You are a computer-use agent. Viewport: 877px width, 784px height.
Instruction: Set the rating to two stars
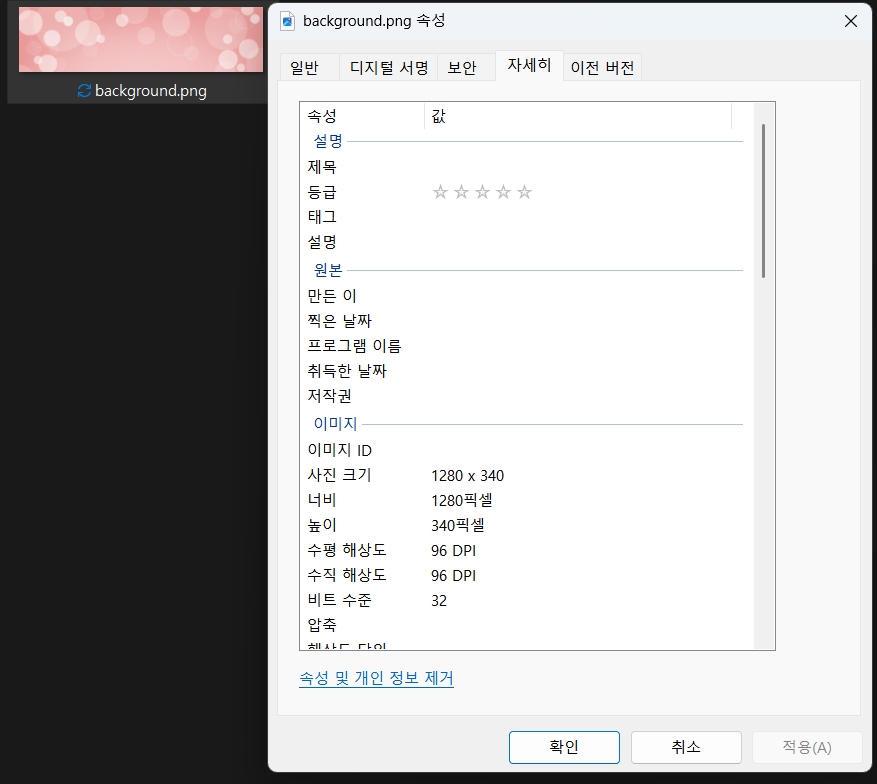click(x=461, y=192)
